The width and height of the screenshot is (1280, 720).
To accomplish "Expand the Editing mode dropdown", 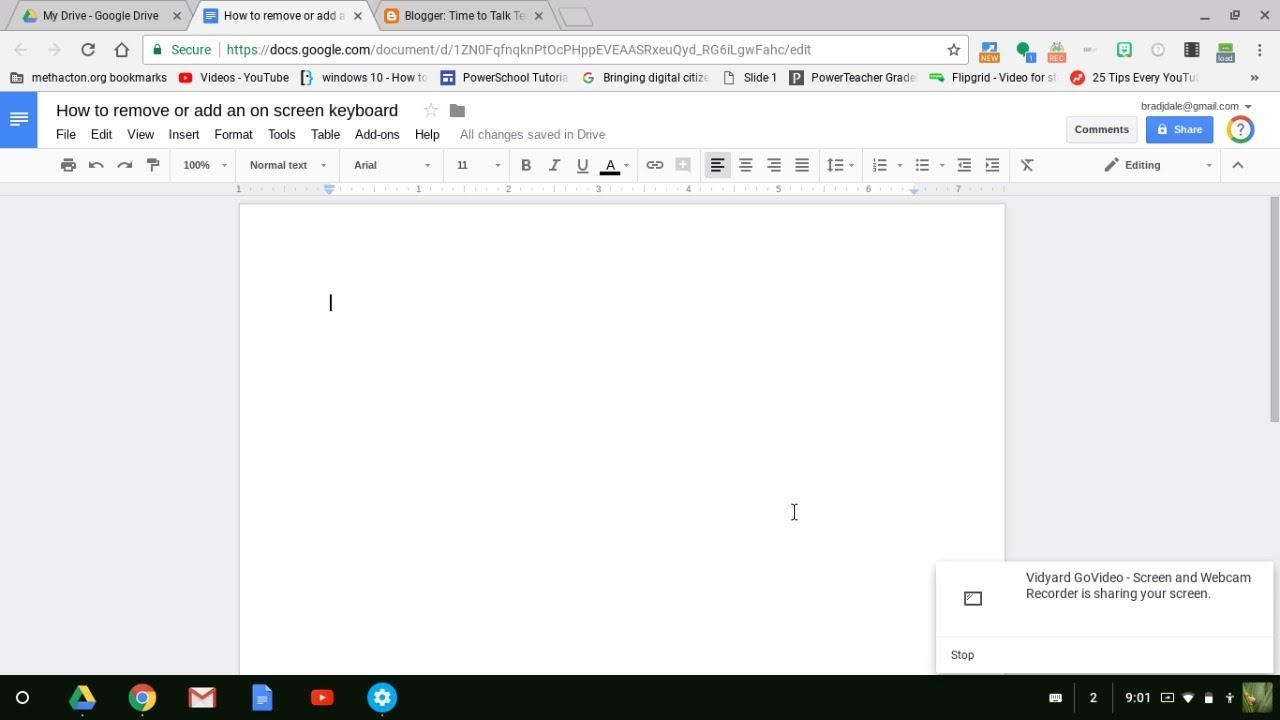I will pyautogui.click(x=1158, y=165).
